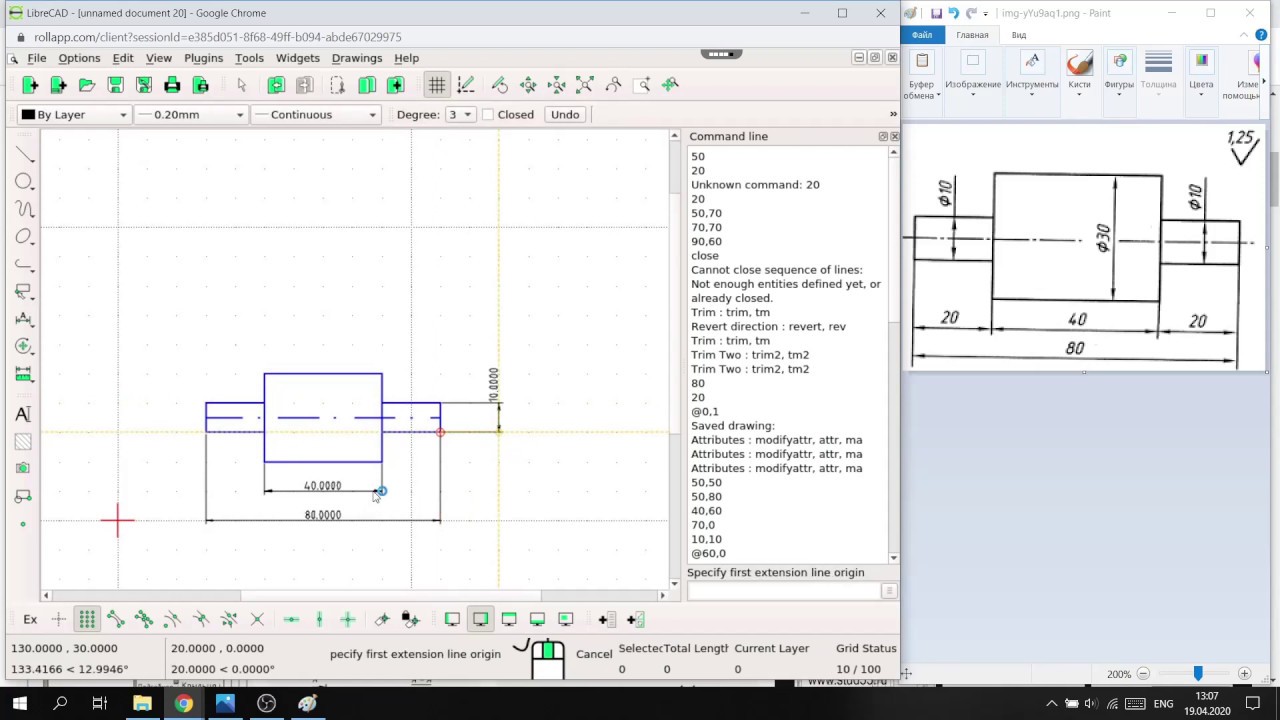Open File Explorer from the Windows taskbar

tap(142, 703)
